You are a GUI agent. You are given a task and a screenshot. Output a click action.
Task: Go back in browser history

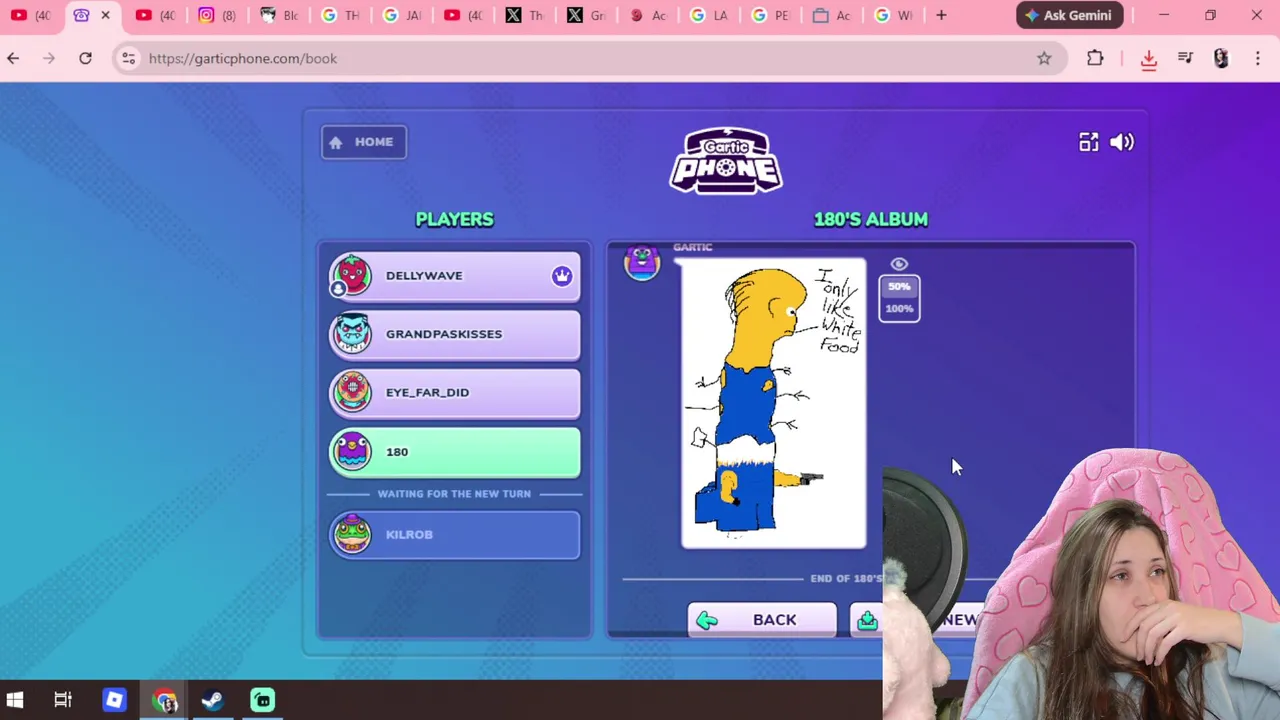(13, 58)
